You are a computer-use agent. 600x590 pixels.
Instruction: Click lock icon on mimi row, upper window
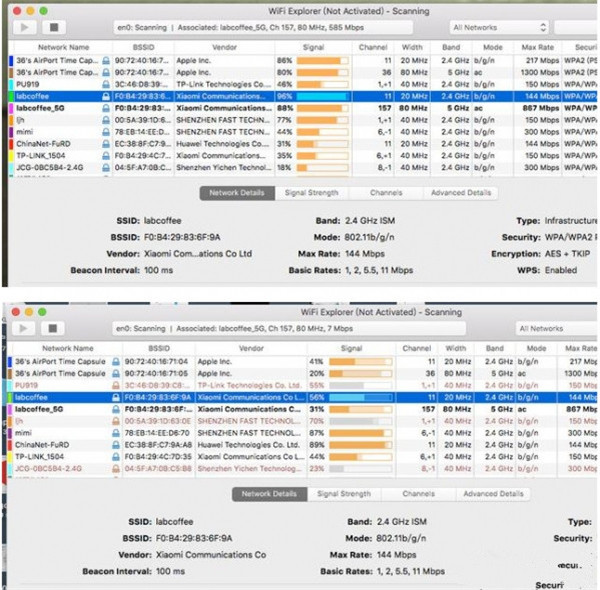click(106, 132)
